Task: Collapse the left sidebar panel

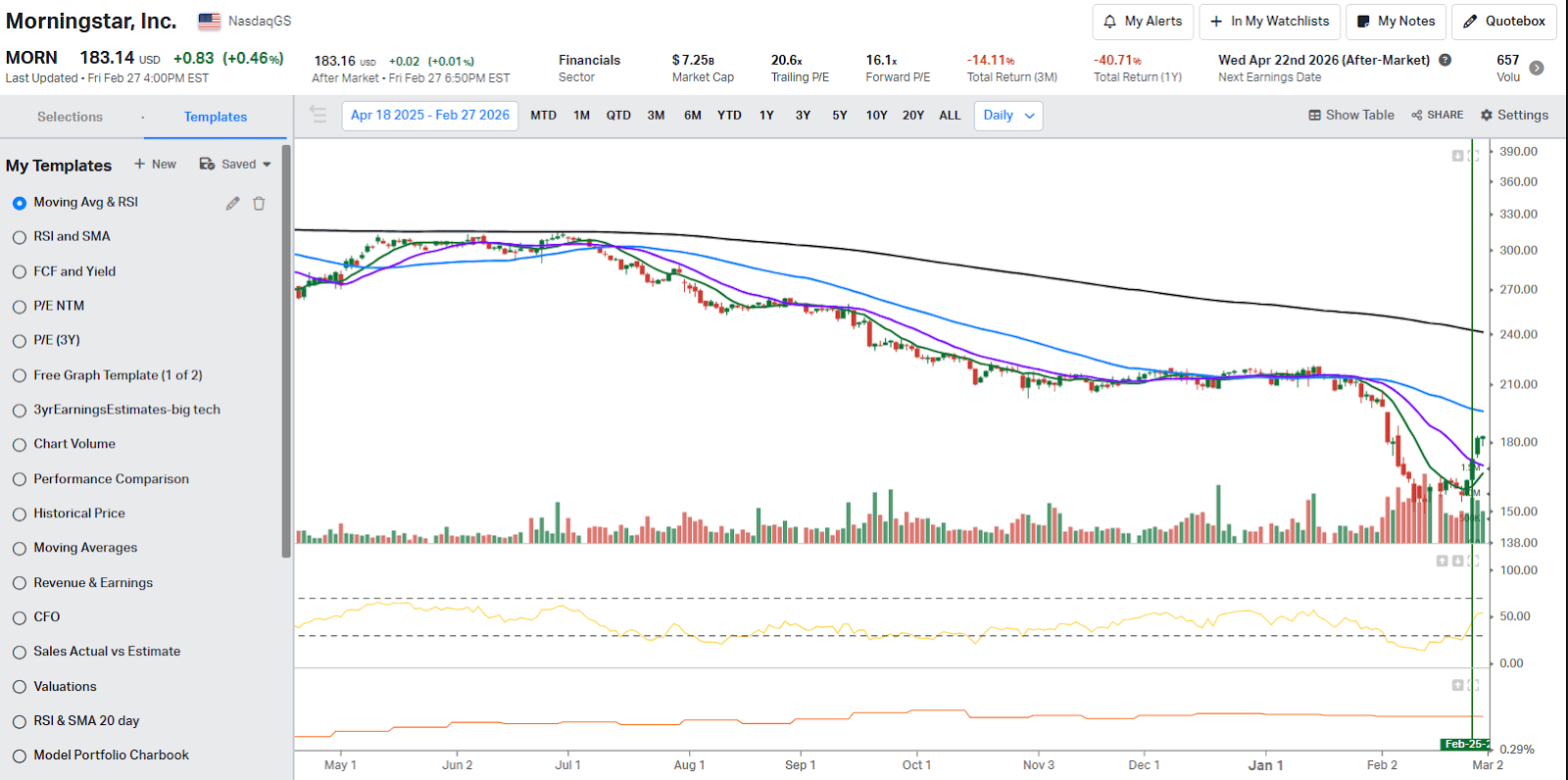Action: (318, 115)
